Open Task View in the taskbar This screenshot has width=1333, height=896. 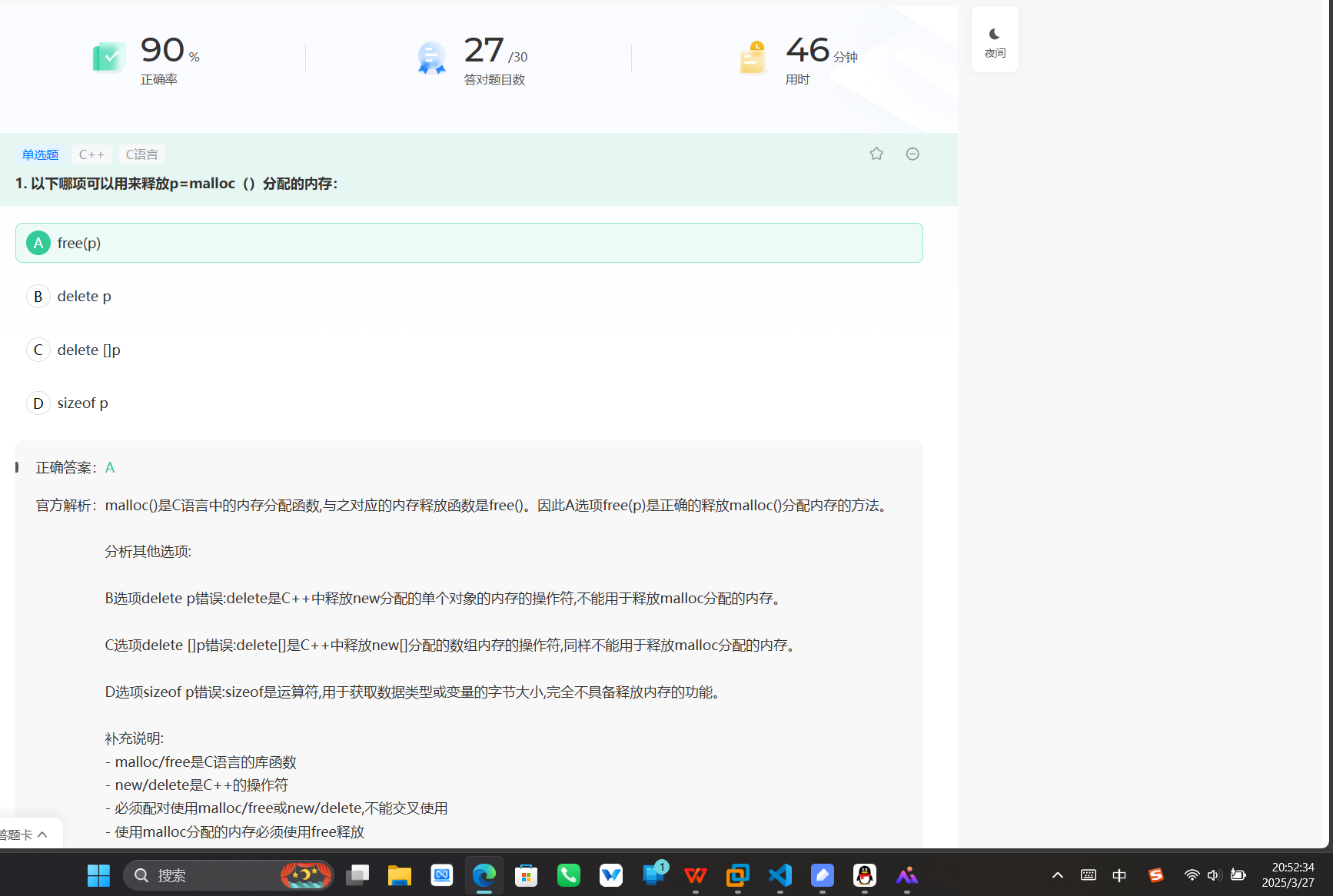pyautogui.click(x=357, y=875)
